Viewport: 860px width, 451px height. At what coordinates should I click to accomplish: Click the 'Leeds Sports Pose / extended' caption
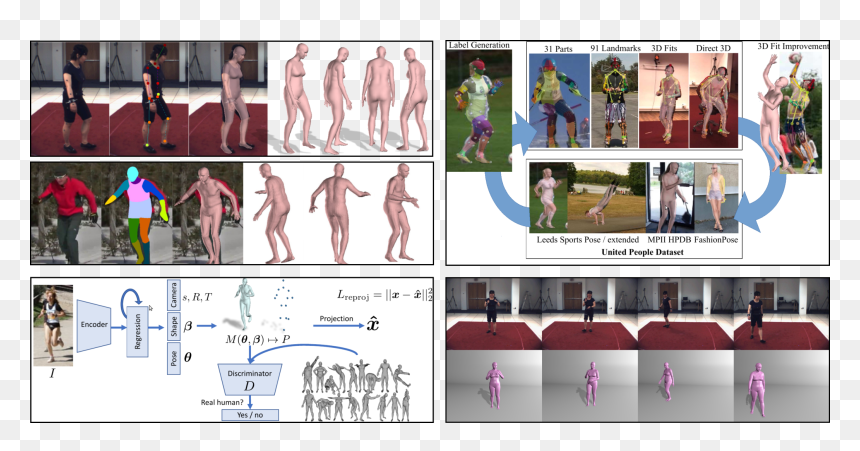[x=587, y=240]
